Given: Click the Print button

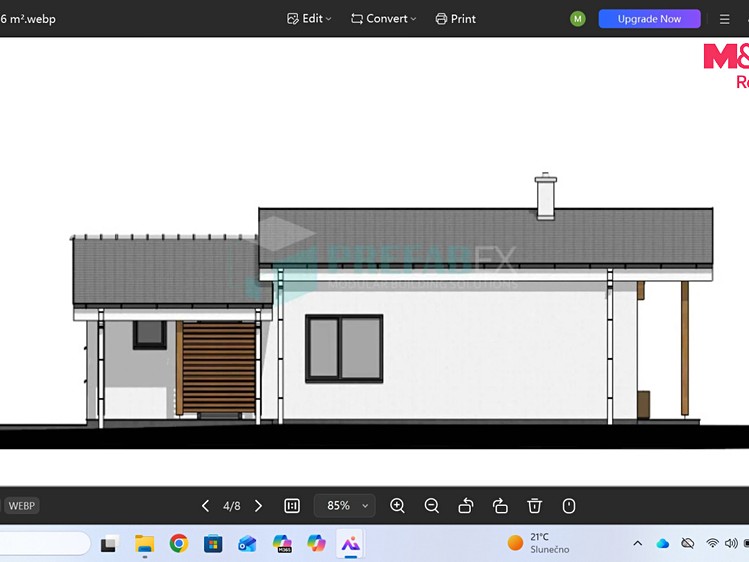Looking at the screenshot, I should pos(455,19).
